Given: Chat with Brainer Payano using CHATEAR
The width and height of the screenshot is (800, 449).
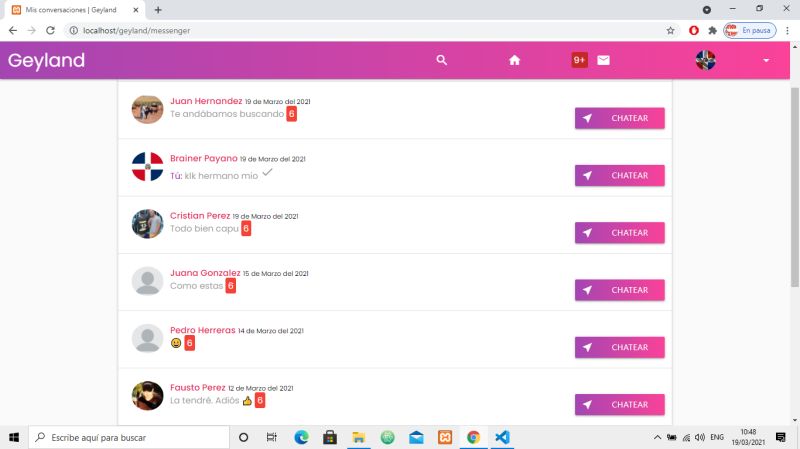Looking at the screenshot, I should 619,175.
